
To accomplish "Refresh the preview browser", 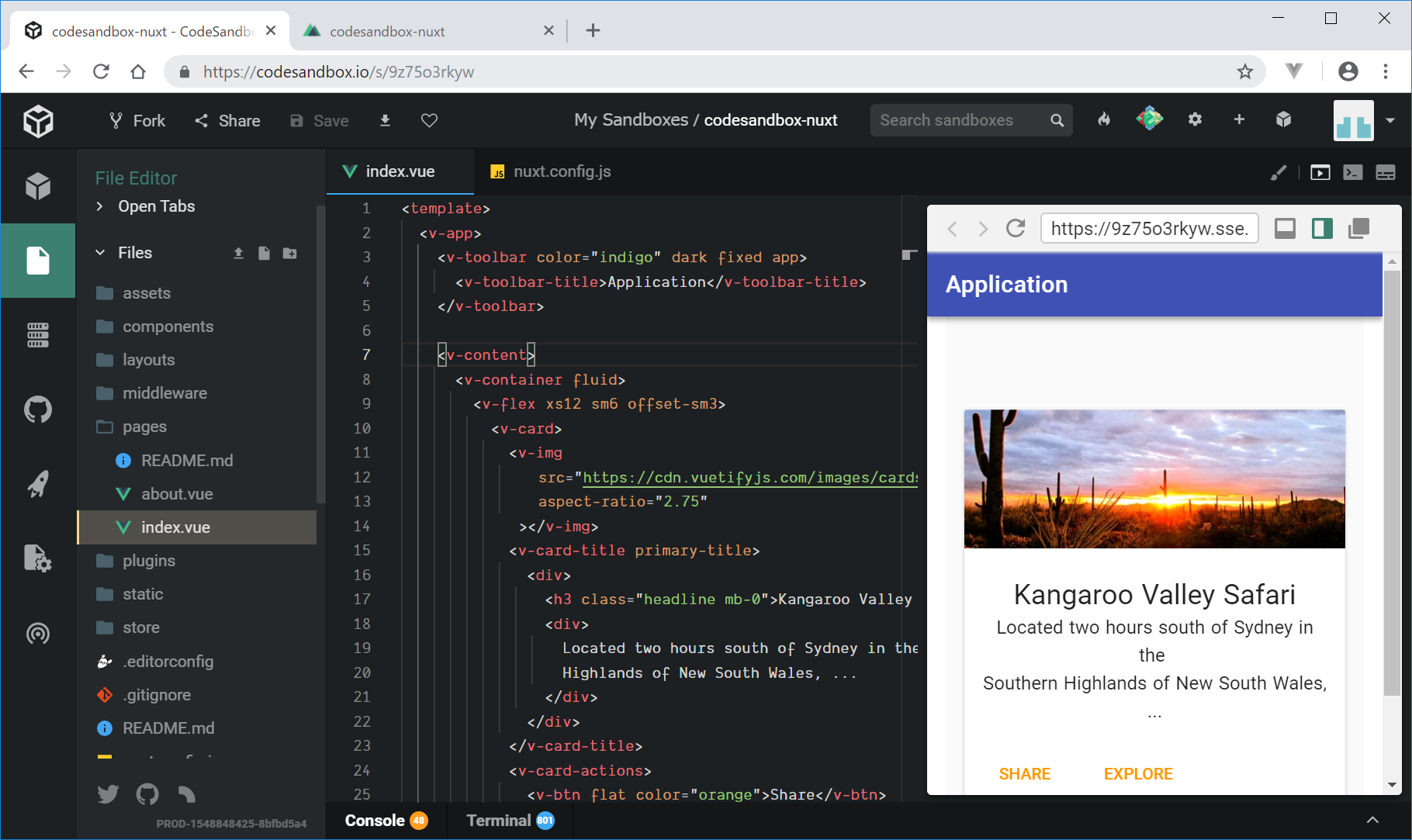I will tap(1016, 229).
